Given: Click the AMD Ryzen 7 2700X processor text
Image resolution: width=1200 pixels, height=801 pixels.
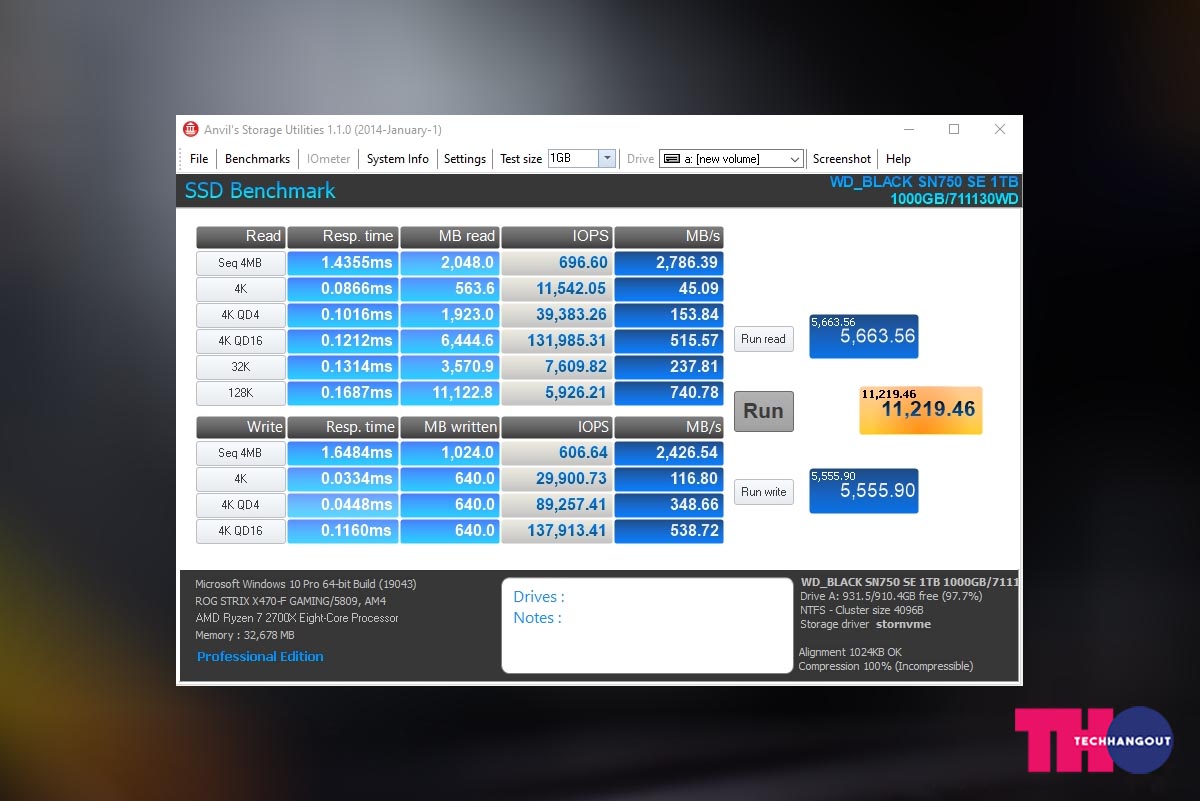Looking at the screenshot, I should point(296,619).
